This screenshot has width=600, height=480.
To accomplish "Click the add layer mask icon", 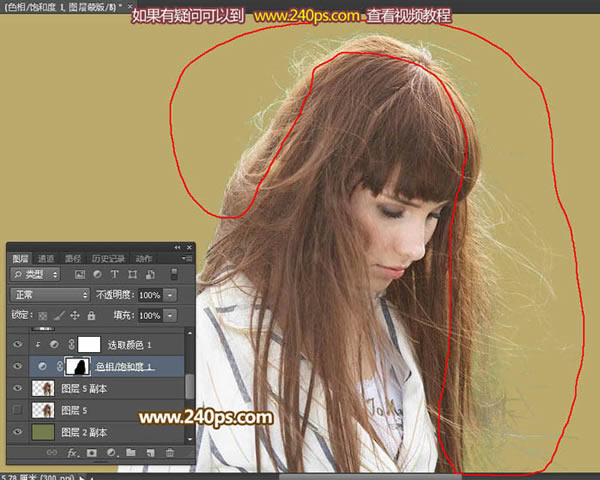I will [x=91, y=453].
